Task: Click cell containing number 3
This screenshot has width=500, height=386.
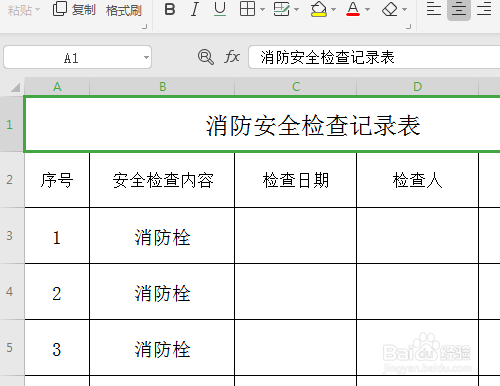Action: 57,348
